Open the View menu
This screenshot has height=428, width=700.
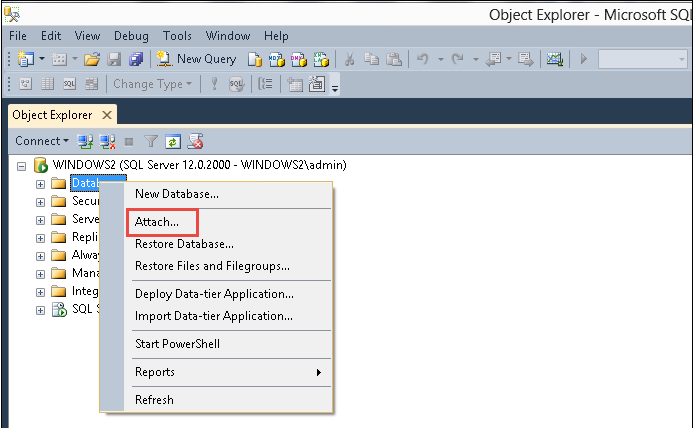87,36
